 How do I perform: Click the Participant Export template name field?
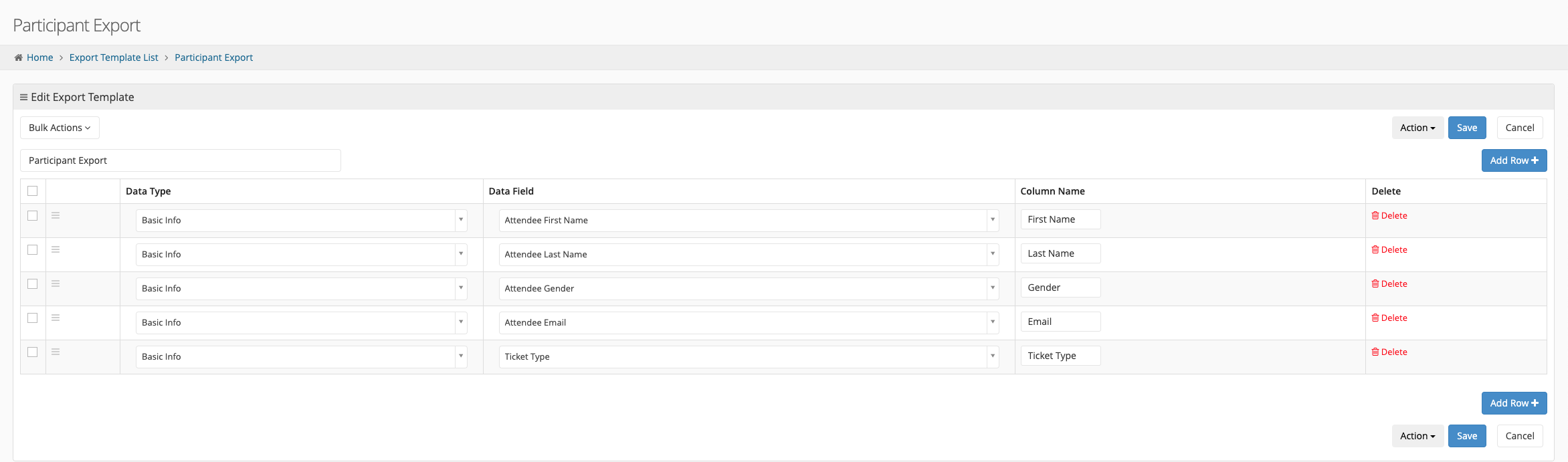[x=181, y=160]
